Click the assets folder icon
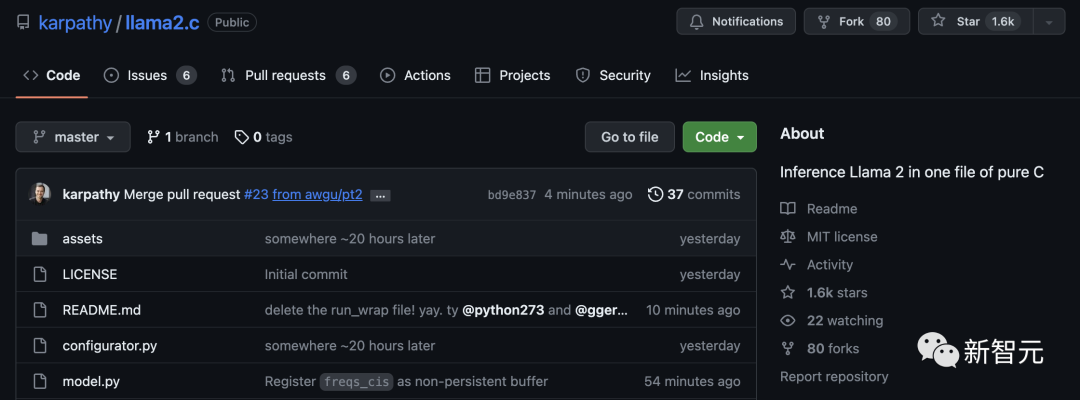Image resolution: width=1080 pixels, height=400 pixels. click(x=40, y=239)
